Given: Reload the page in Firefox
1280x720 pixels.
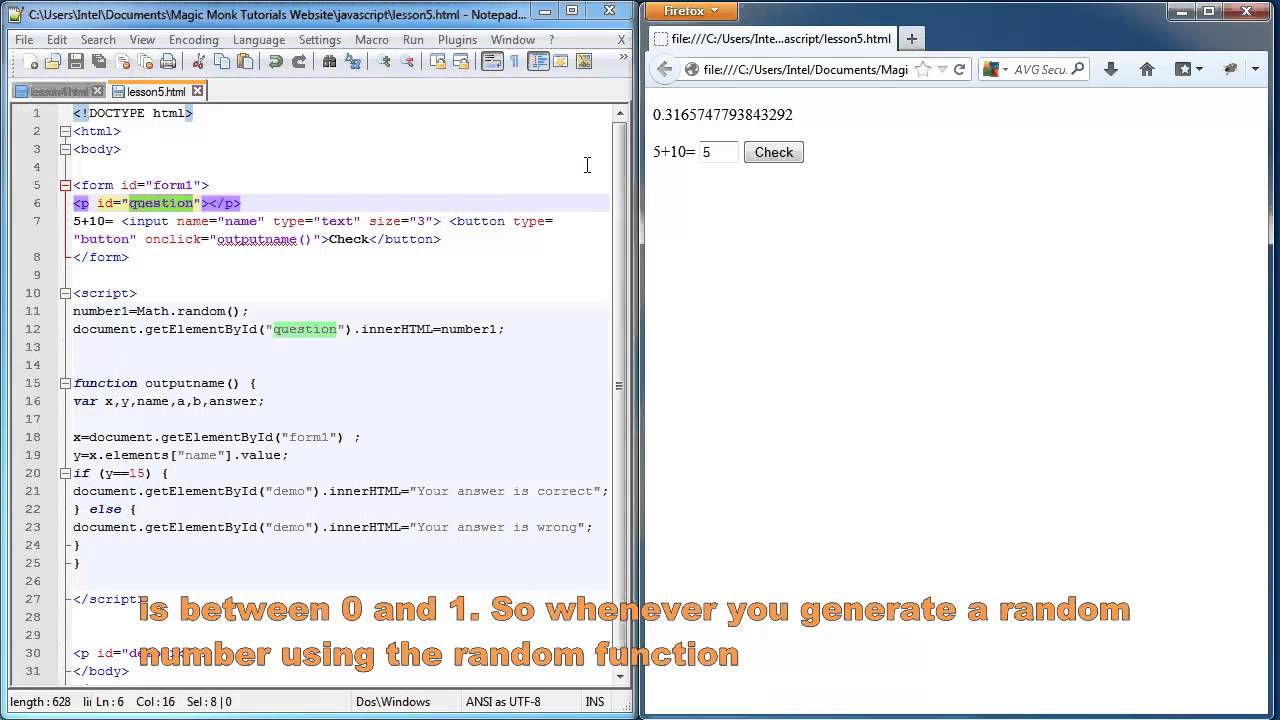Looking at the screenshot, I should 959,70.
